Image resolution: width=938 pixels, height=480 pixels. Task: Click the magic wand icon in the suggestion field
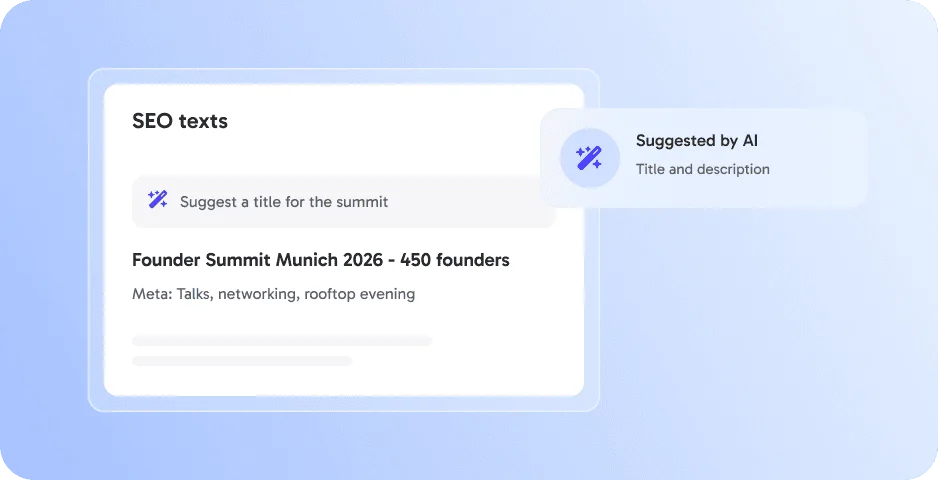pyautogui.click(x=158, y=199)
